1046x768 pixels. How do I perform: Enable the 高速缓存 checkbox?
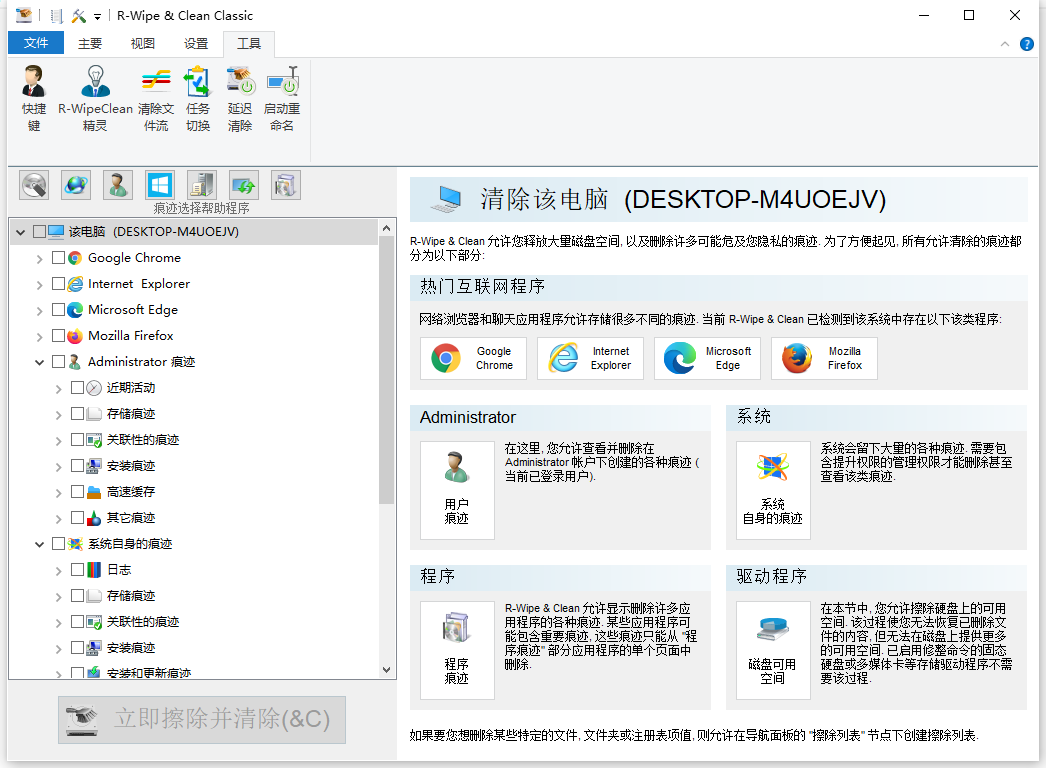[x=77, y=492]
